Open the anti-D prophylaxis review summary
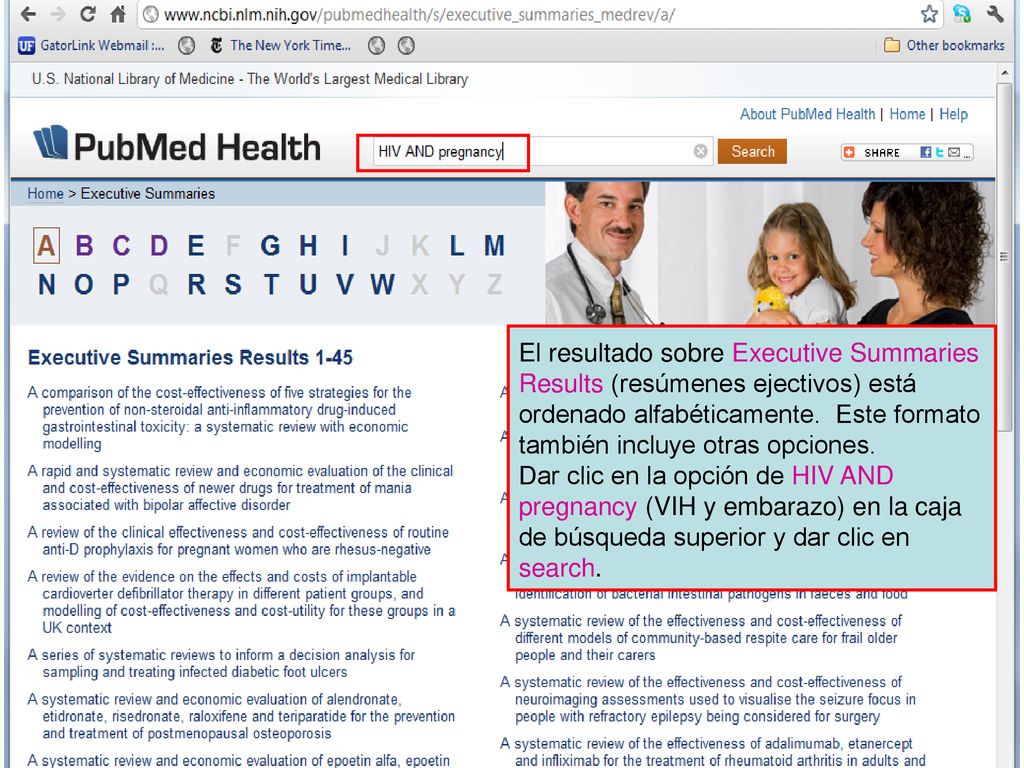 238,541
